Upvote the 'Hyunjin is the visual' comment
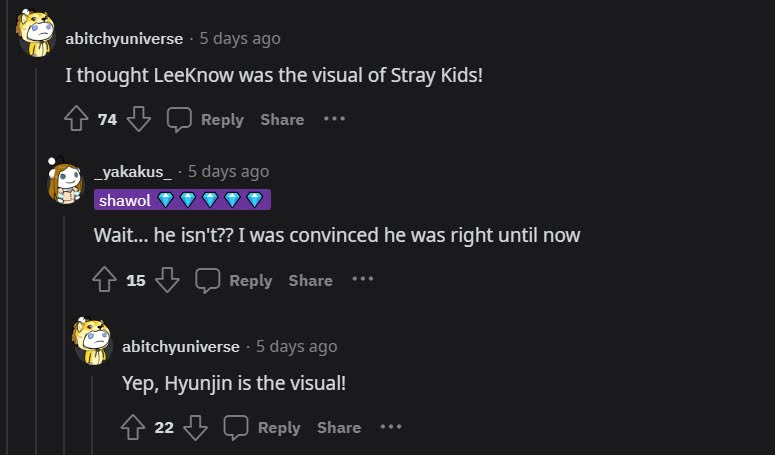Image resolution: width=775 pixels, height=455 pixels. pos(133,428)
